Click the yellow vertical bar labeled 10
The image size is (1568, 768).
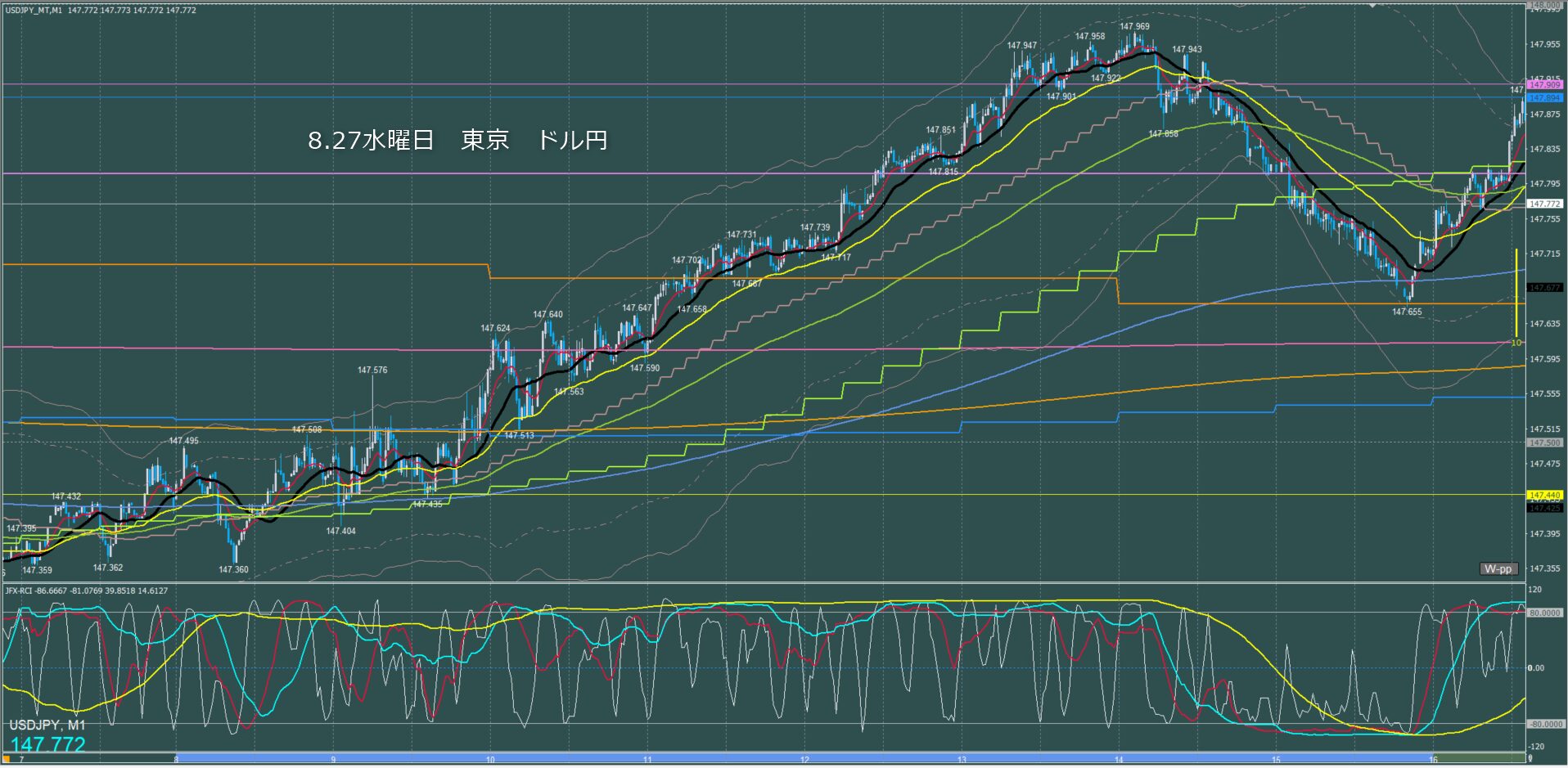[1516, 294]
